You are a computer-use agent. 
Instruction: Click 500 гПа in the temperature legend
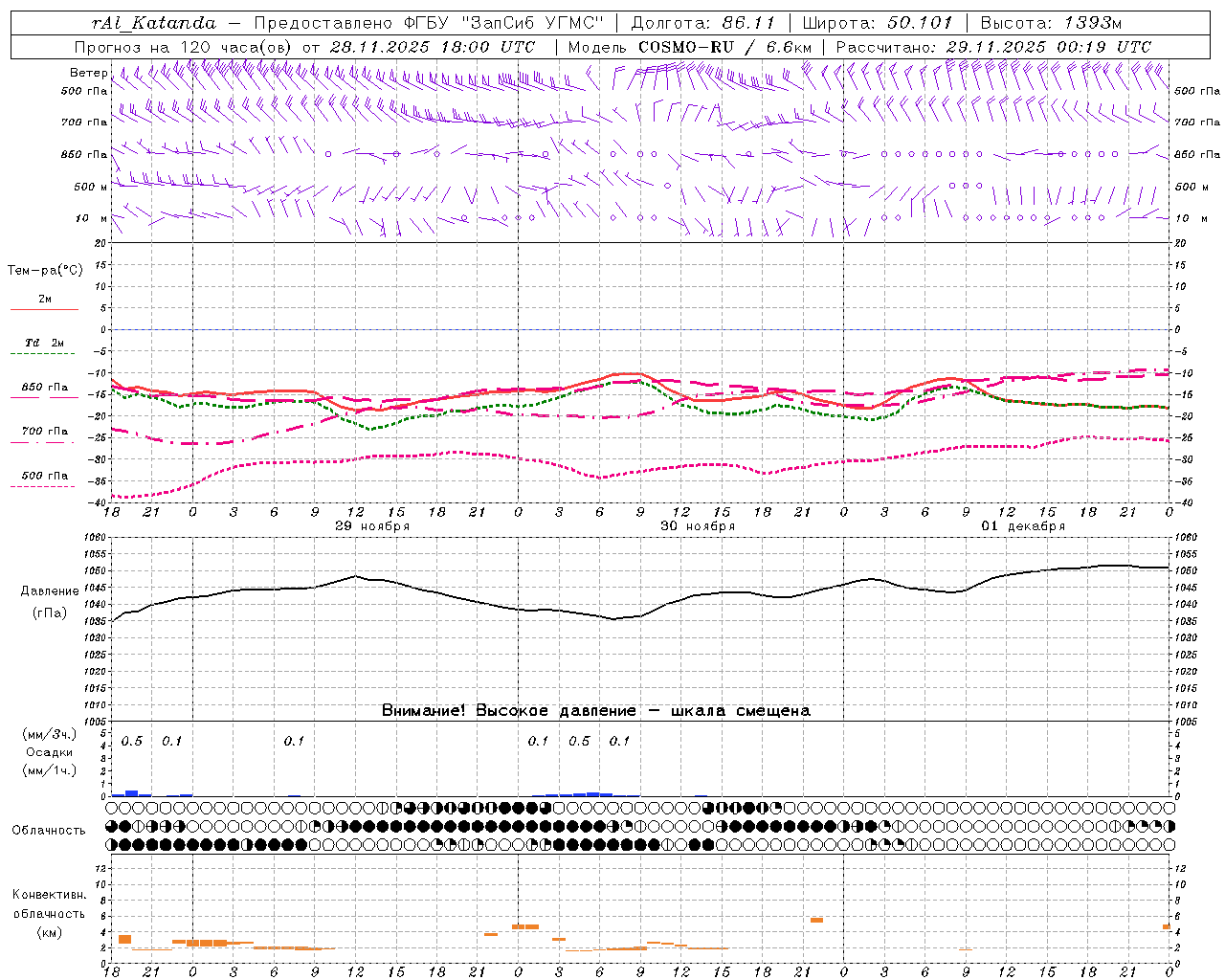(x=45, y=476)
